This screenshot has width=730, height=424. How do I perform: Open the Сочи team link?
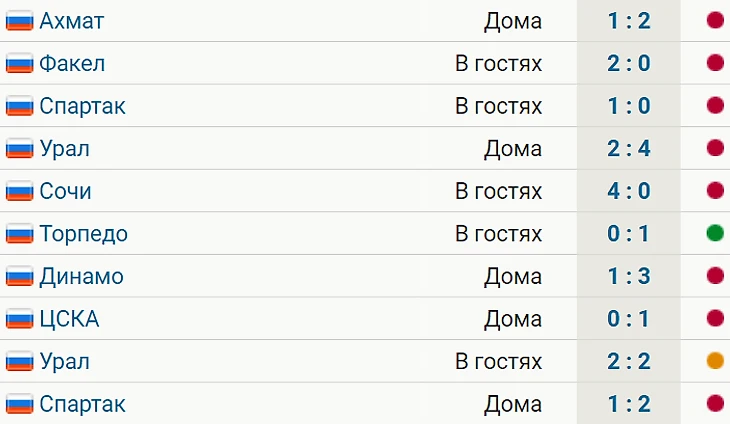65,192
